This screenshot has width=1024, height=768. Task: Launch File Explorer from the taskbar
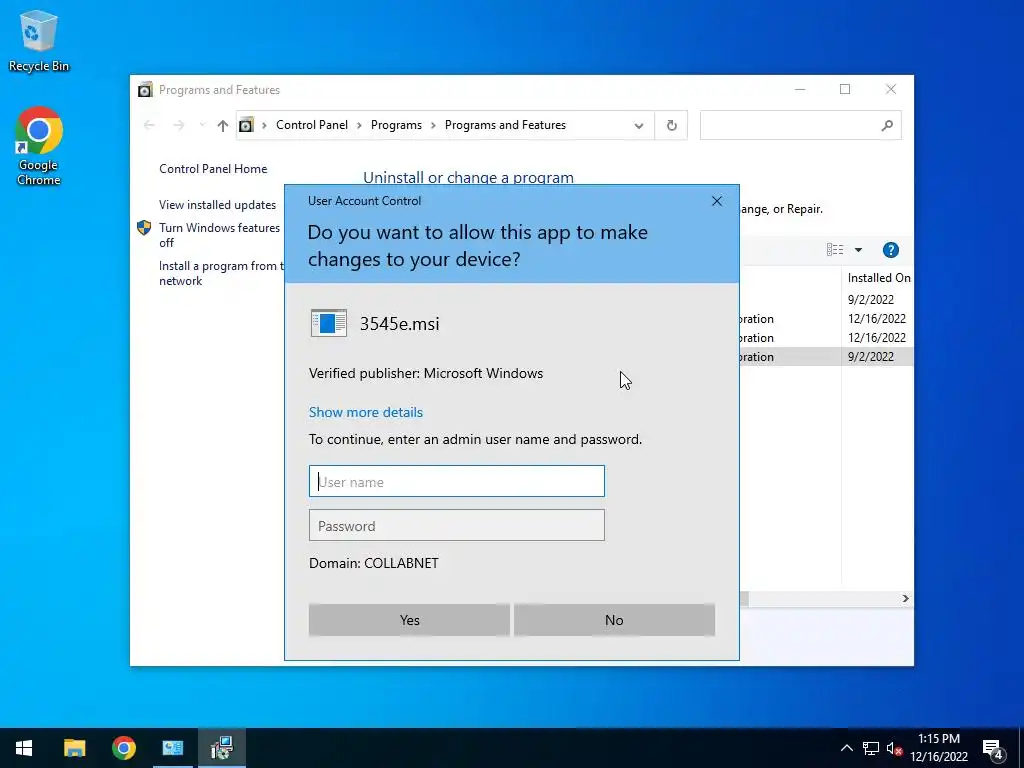click(74, 748)
